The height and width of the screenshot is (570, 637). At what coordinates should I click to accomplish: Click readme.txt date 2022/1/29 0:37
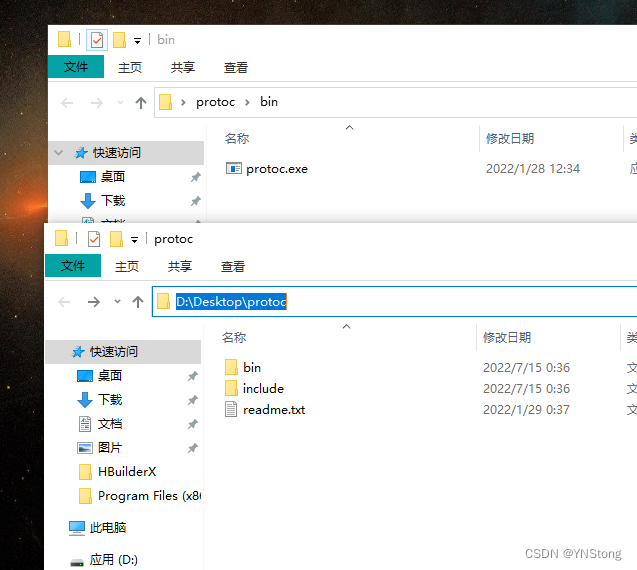pos(526,410)
